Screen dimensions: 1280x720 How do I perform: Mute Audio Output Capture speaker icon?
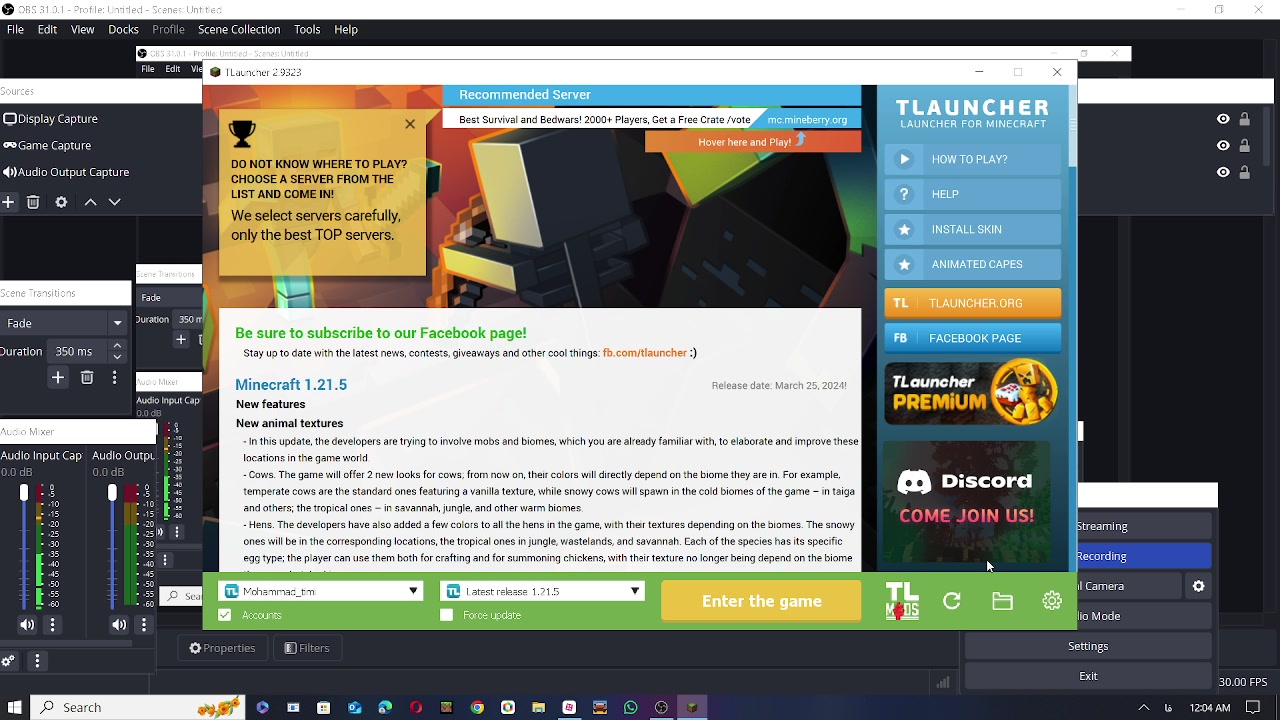point(119,625)
